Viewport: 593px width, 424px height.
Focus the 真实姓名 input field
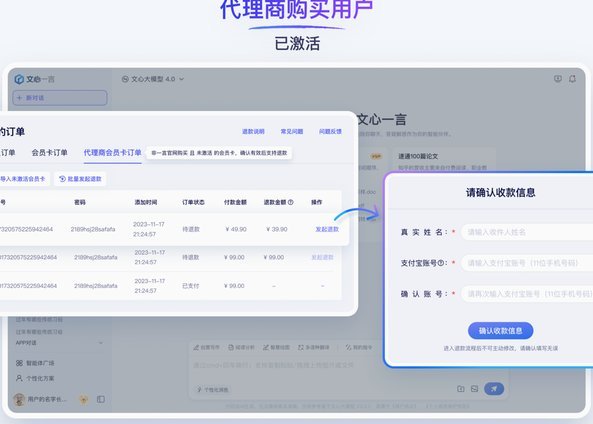coord(527,232)
